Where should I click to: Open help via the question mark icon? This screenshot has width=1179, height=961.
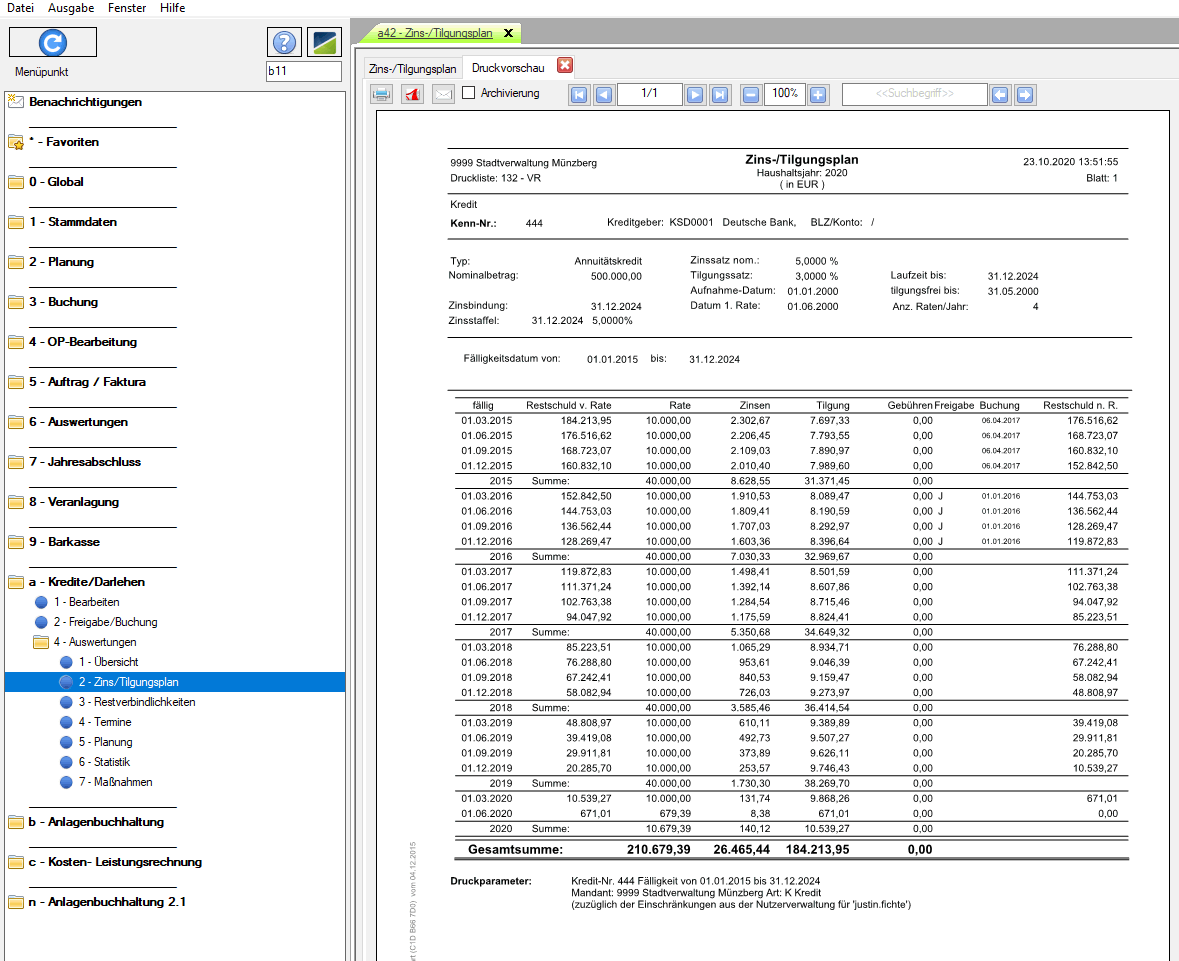click(285, 42)
